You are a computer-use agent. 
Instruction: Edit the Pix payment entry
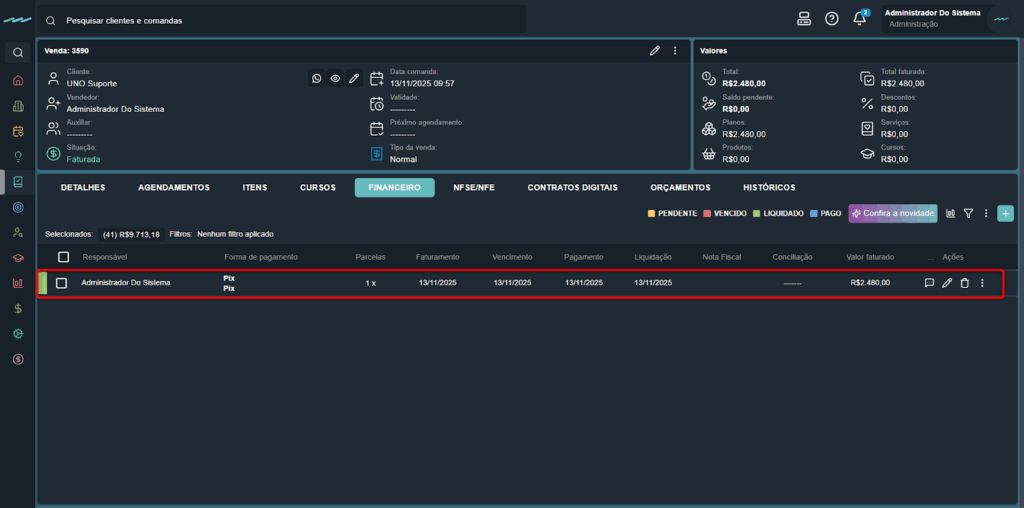pos(947,283)
